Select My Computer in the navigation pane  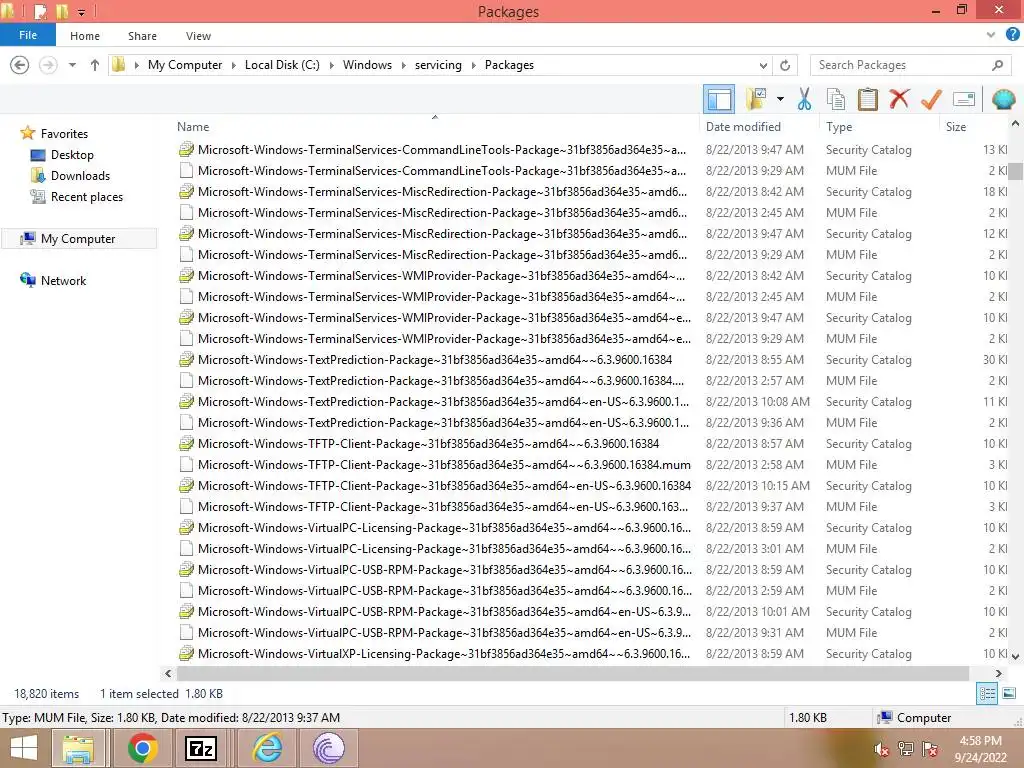click(78, 238)
